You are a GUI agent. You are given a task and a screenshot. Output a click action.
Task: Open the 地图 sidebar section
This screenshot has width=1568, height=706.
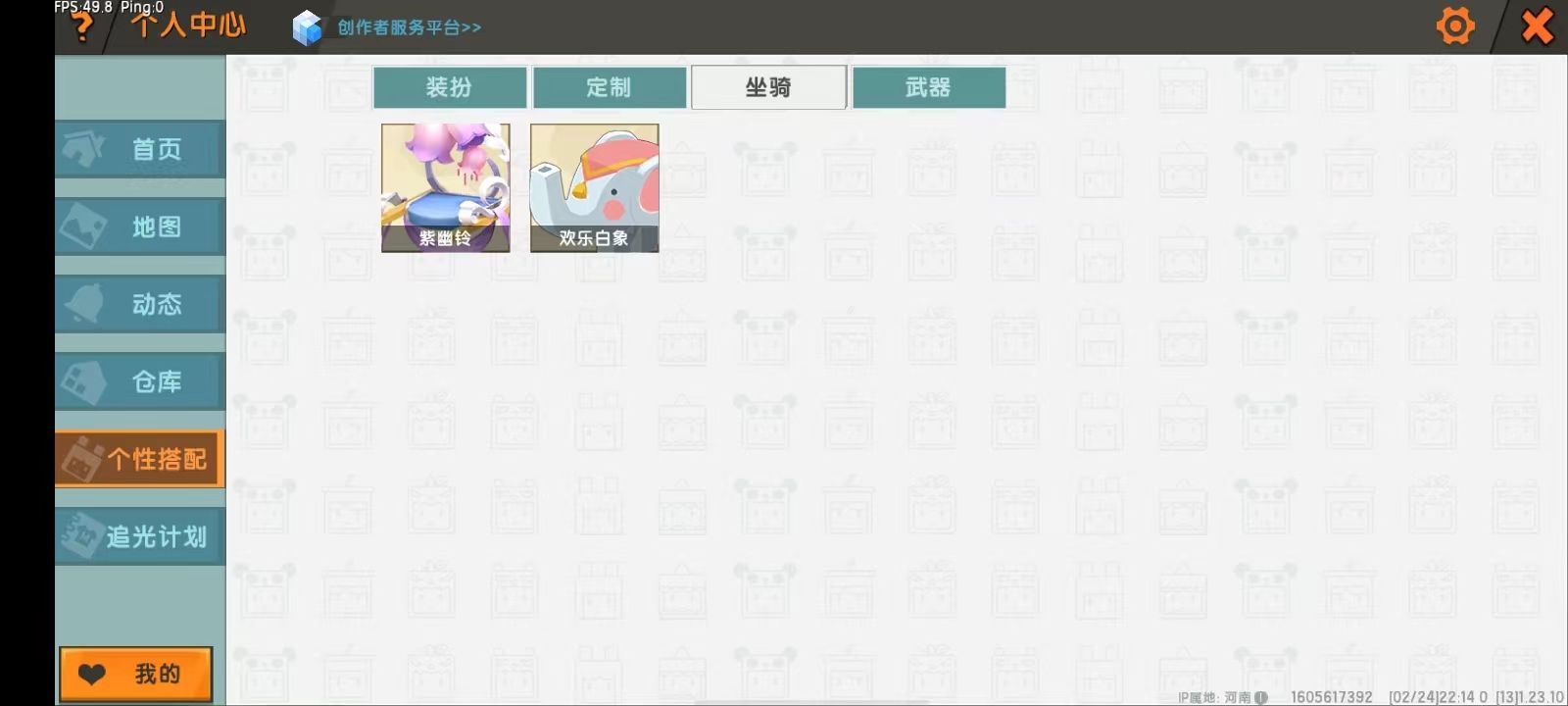tap(140, 227)
